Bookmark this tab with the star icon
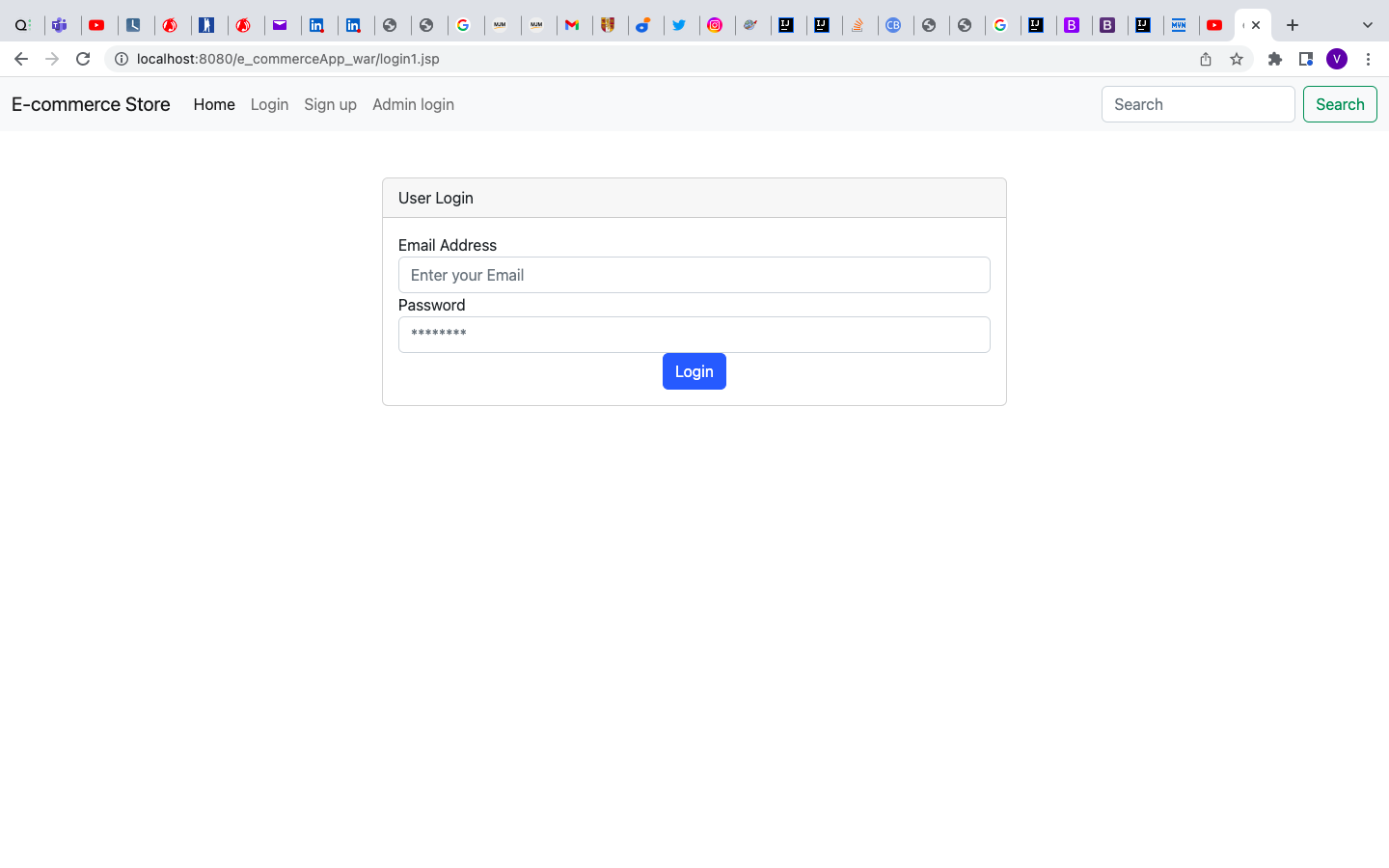This screenshot has width=1389, height=868. (1237, 59)
